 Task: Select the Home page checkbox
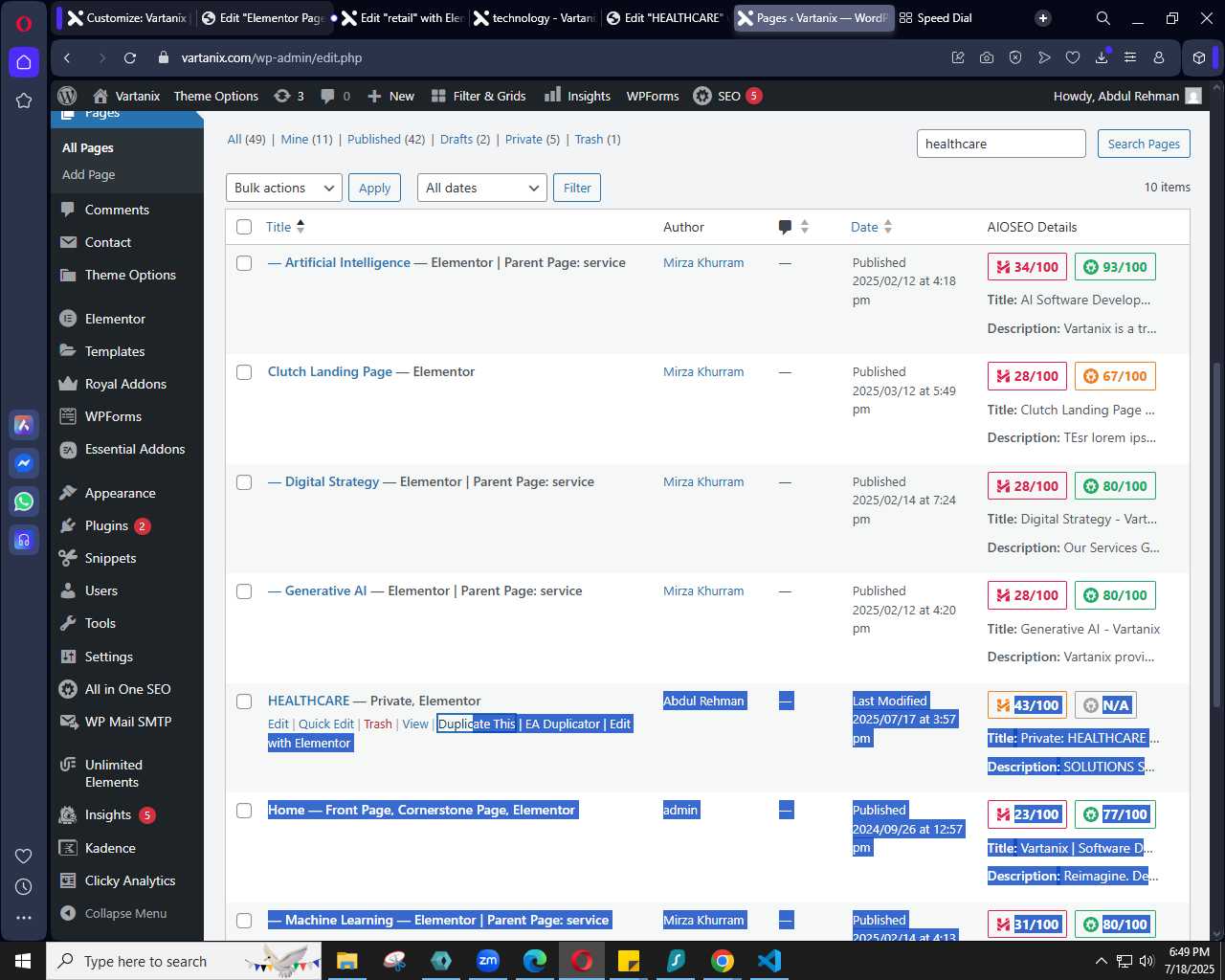(x=244, y=811)
